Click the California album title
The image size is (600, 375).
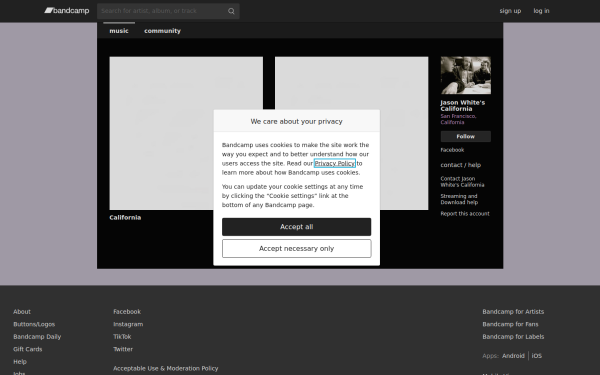tap(125, 217)
